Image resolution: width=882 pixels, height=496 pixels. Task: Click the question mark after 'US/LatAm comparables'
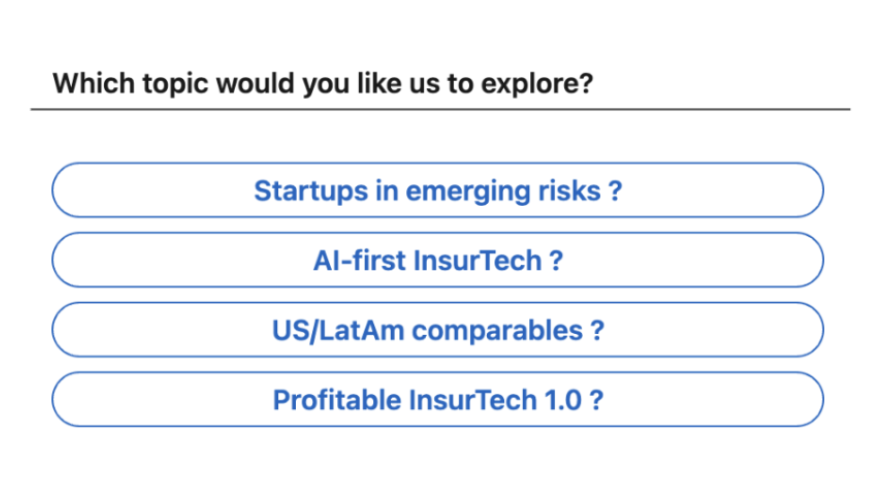coord(597,331)
